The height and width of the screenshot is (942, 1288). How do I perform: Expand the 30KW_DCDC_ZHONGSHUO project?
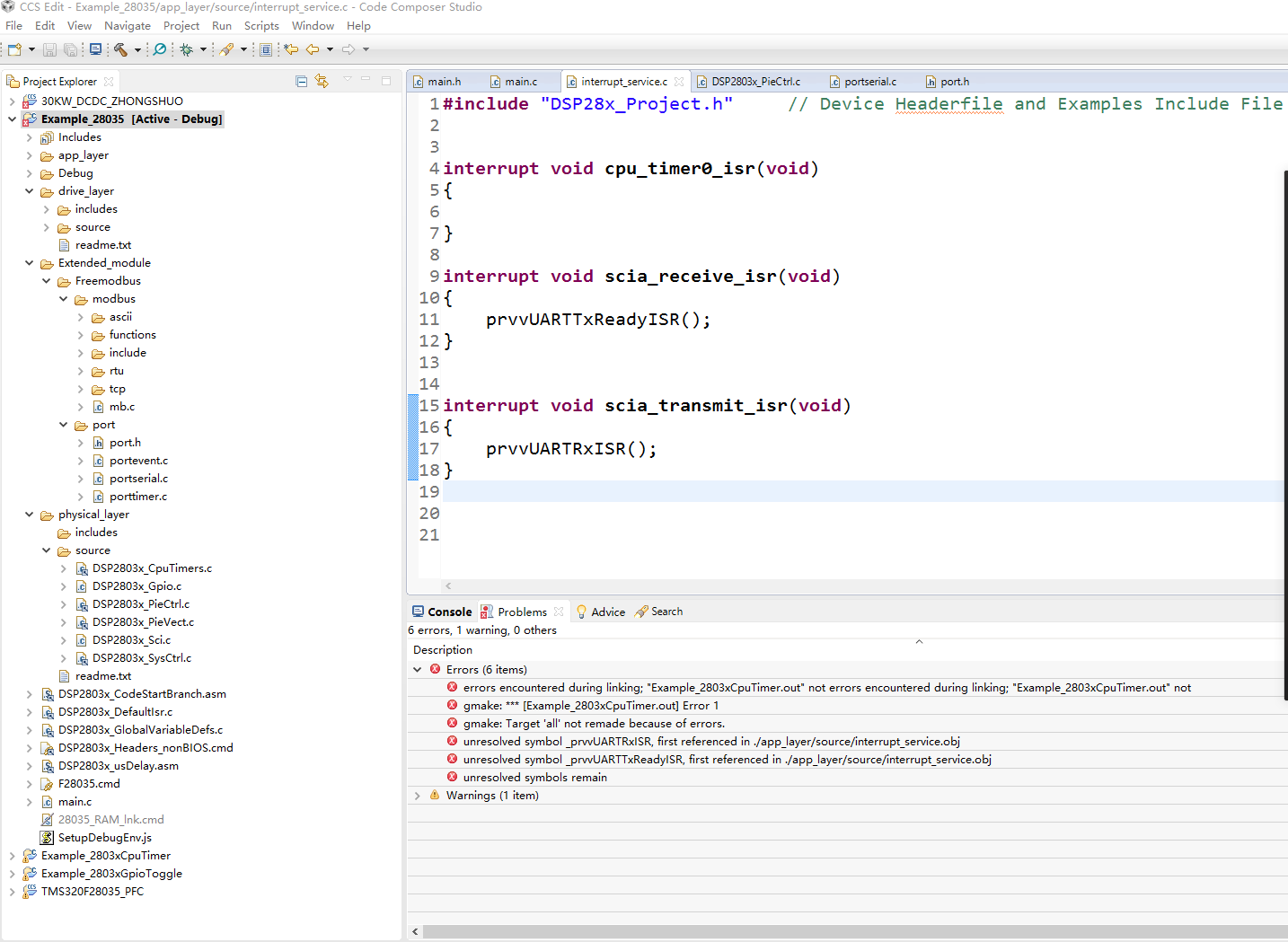12,101
